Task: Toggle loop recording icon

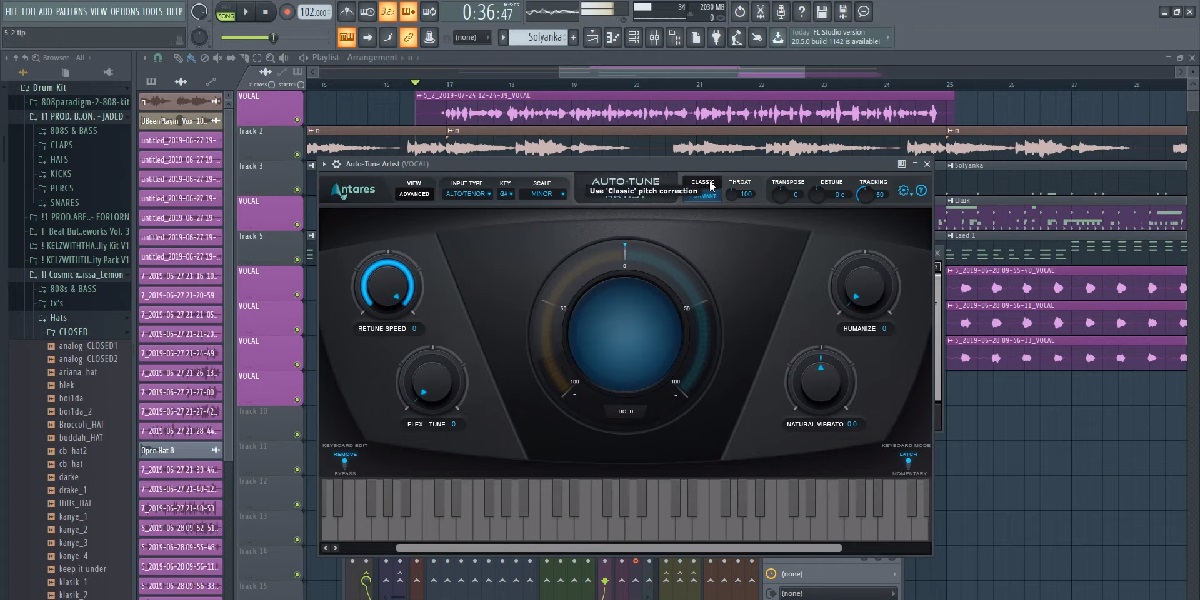Action: 429,12
